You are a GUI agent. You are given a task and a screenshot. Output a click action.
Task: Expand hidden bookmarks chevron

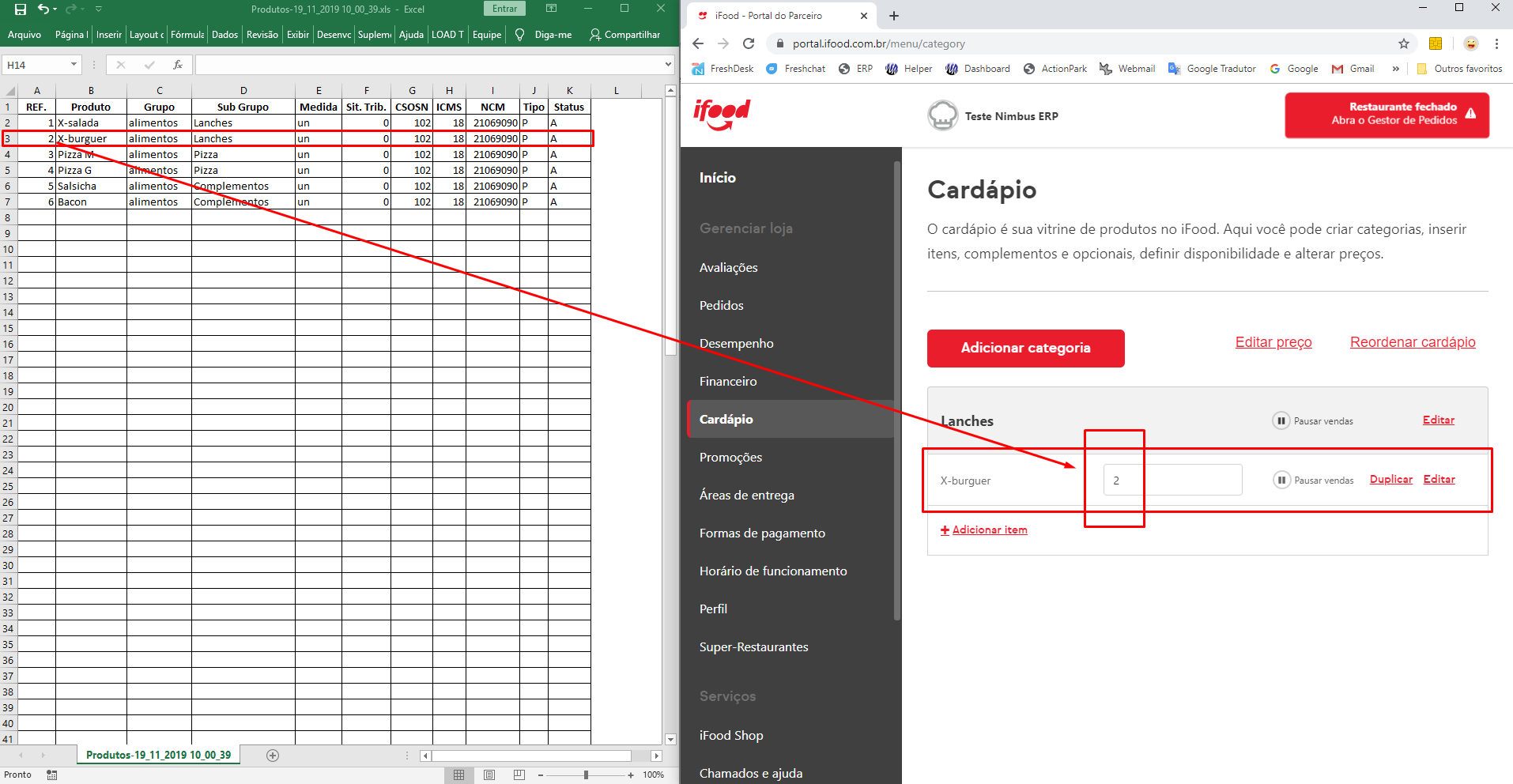click(x=1396, y=69)
